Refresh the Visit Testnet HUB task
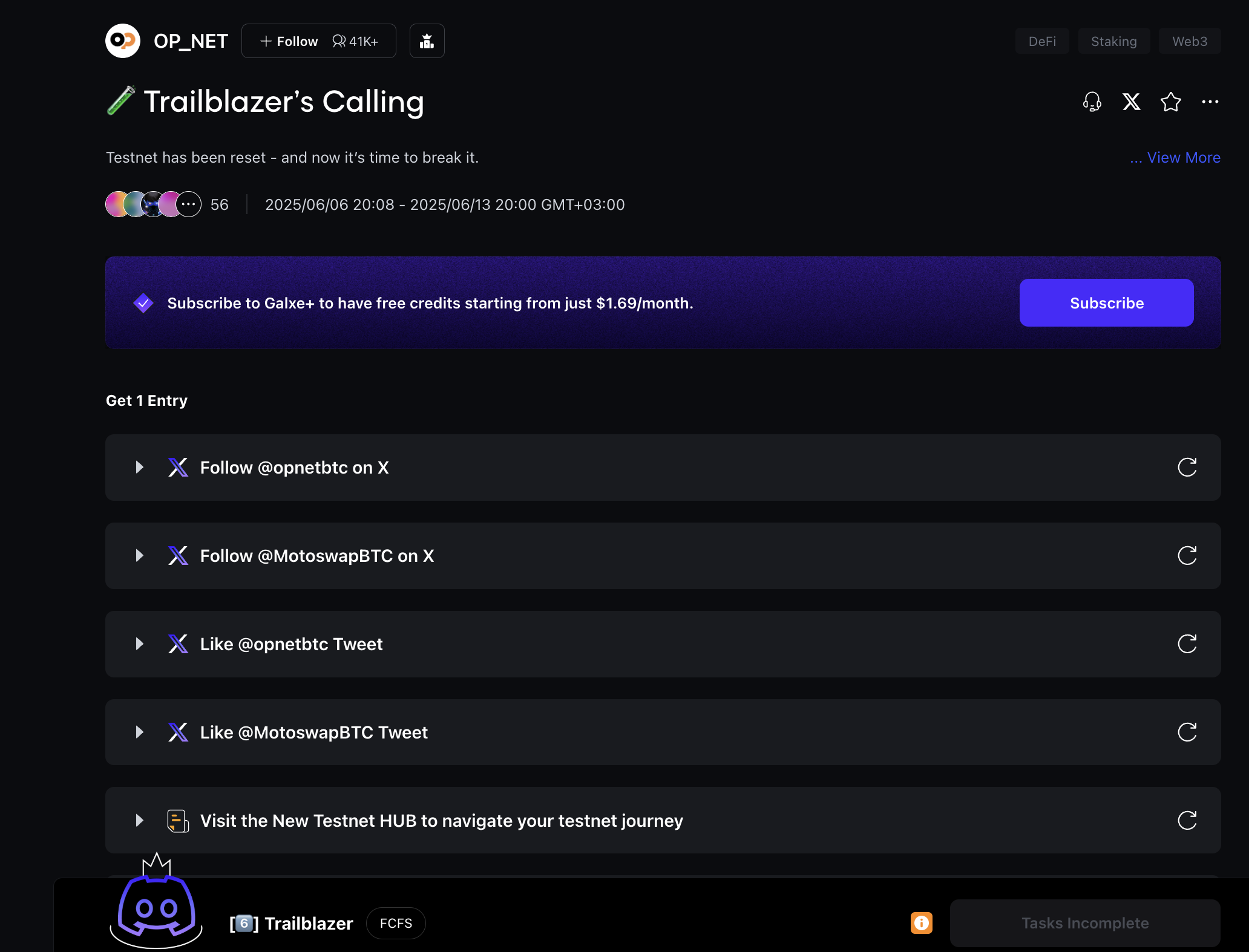This screenshot has height=952, width=1249. point(1187,820)
